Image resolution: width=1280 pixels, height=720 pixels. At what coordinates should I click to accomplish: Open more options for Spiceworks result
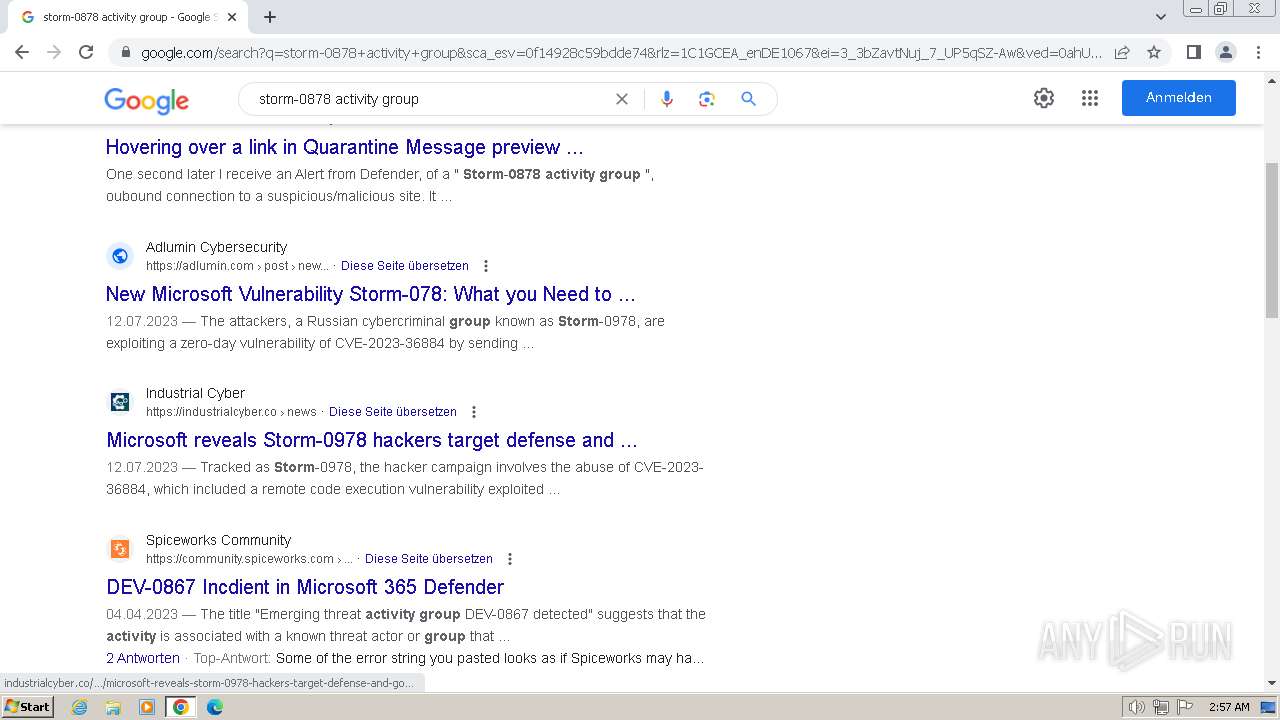coord(510,559)
